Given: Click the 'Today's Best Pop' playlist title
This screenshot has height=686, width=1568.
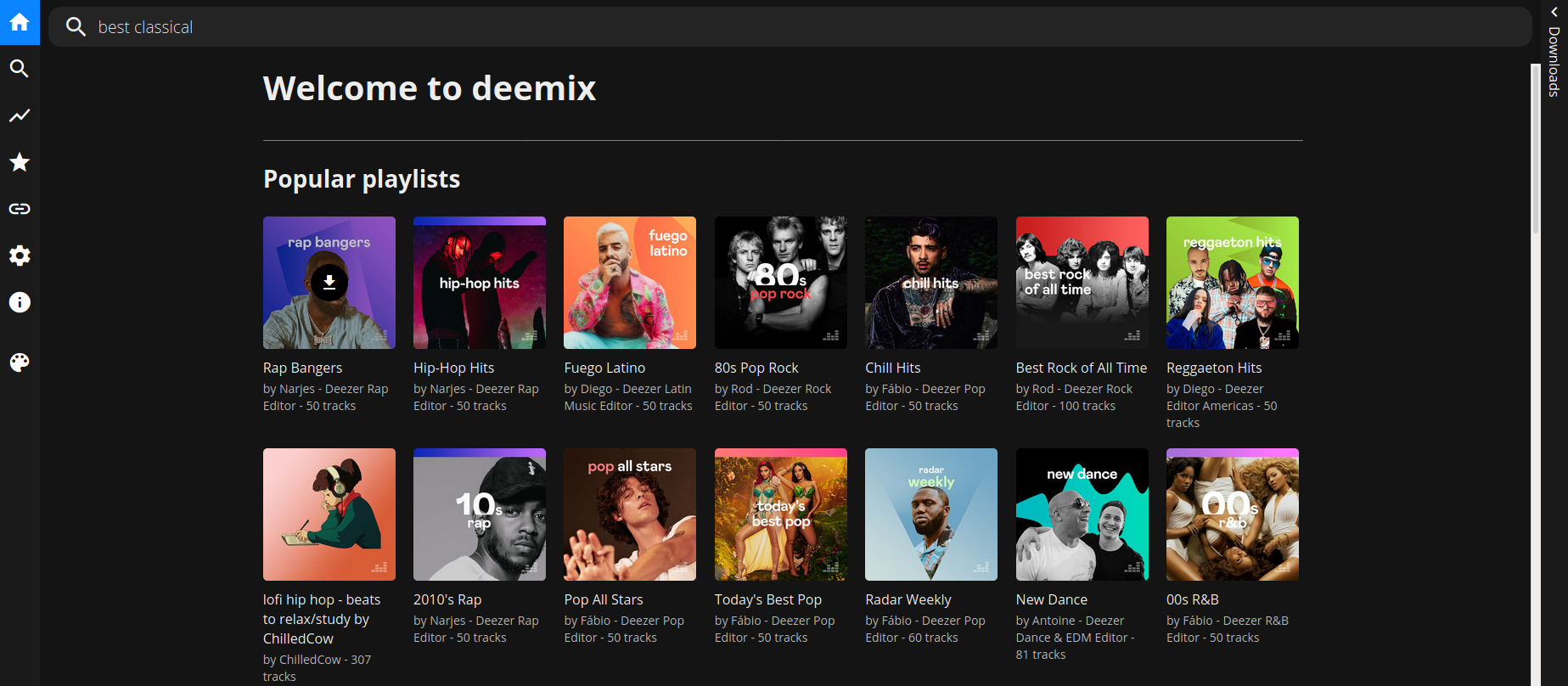Looking at the screenshot, I should pos(768,599).
